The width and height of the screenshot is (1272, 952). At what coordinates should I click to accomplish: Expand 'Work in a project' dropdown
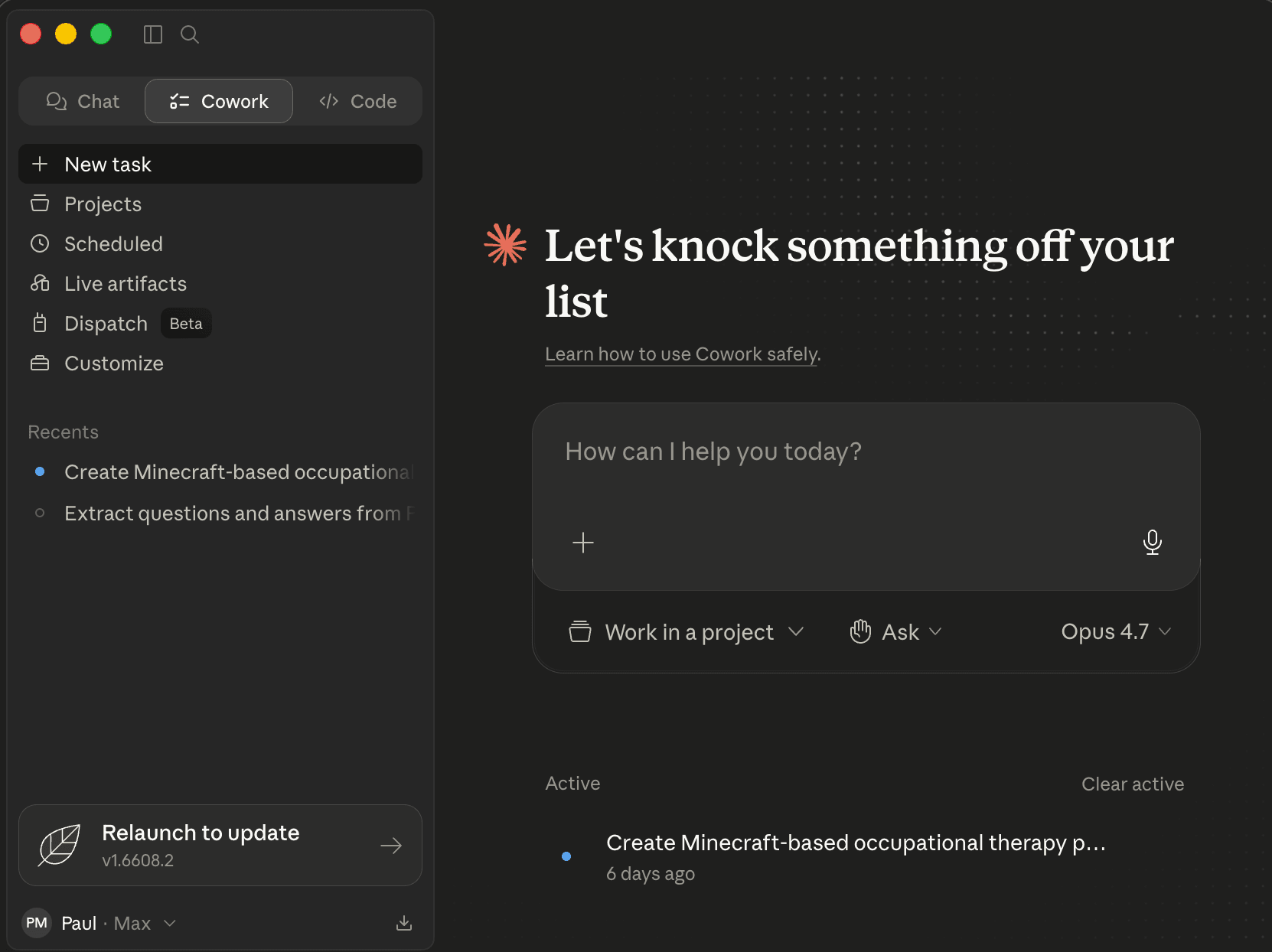click(x=687, y=632)
